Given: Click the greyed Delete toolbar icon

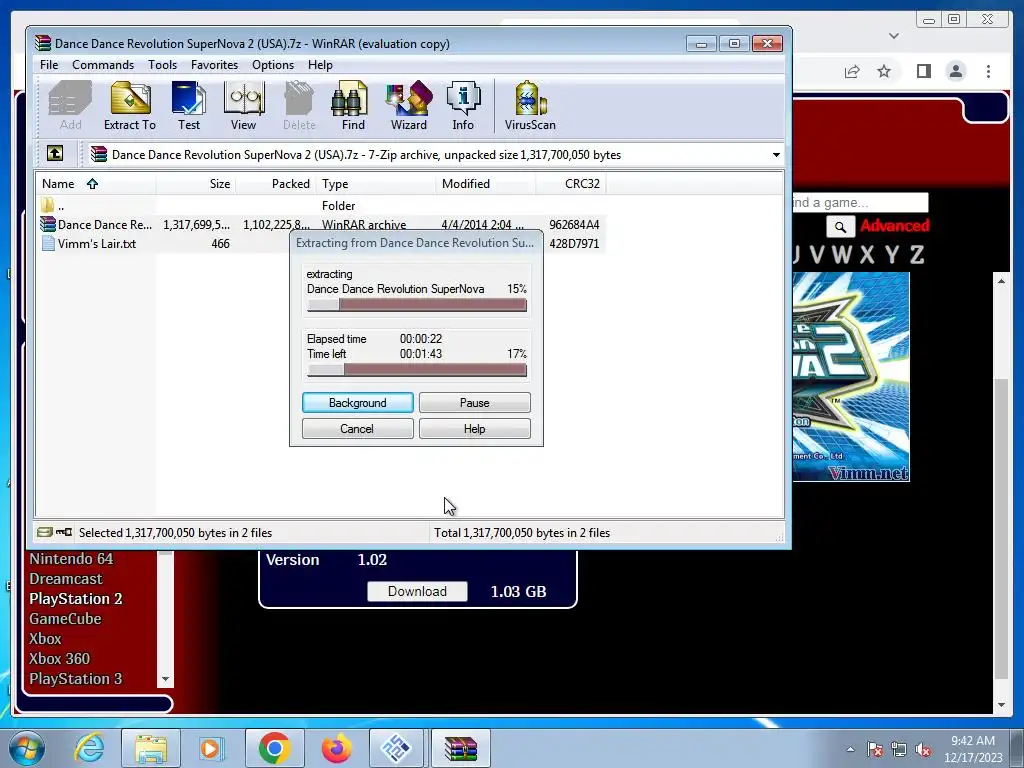Looking at the screenshot, I should tap(299, 106).
